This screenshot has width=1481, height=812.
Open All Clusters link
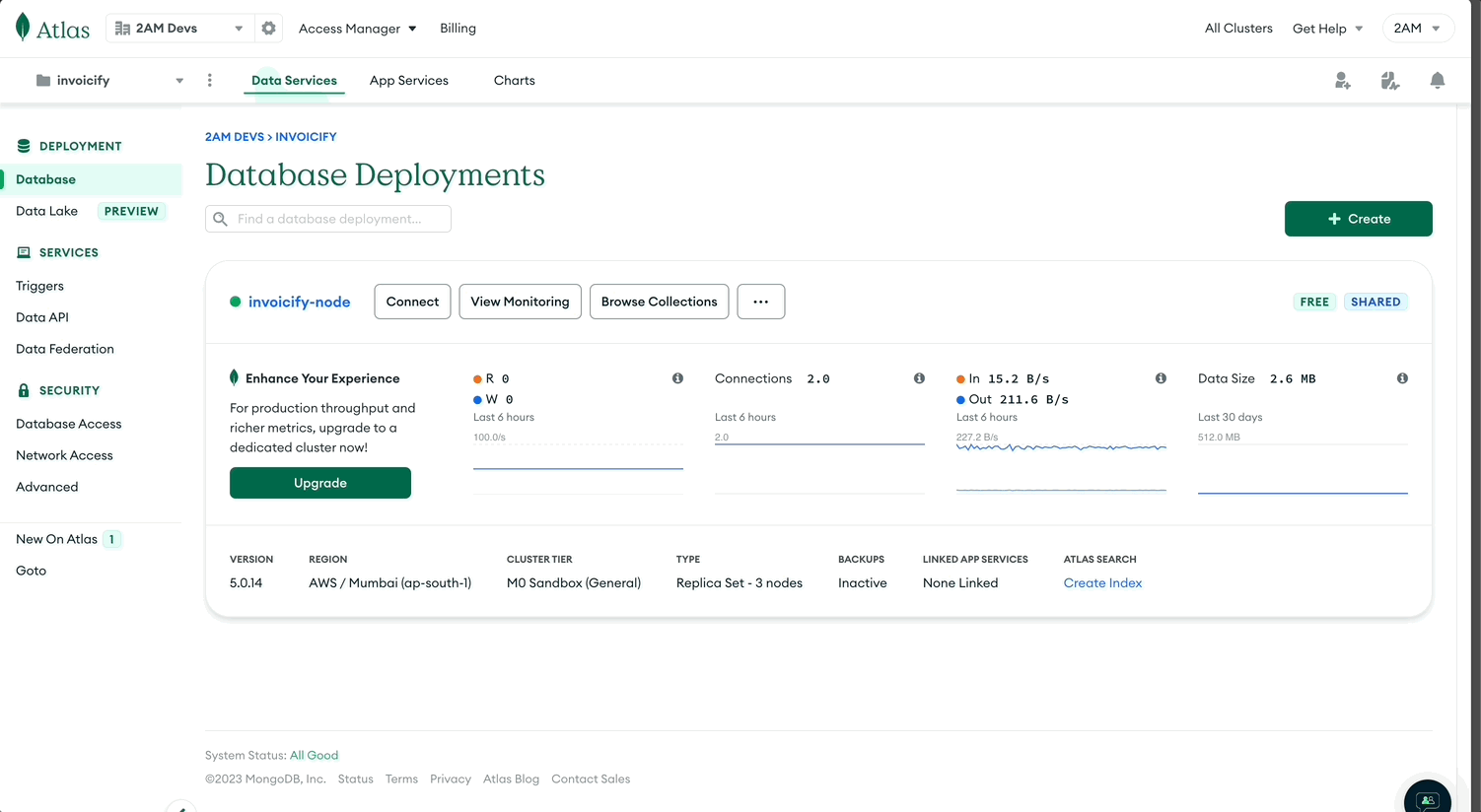(x=1238, y=29)
